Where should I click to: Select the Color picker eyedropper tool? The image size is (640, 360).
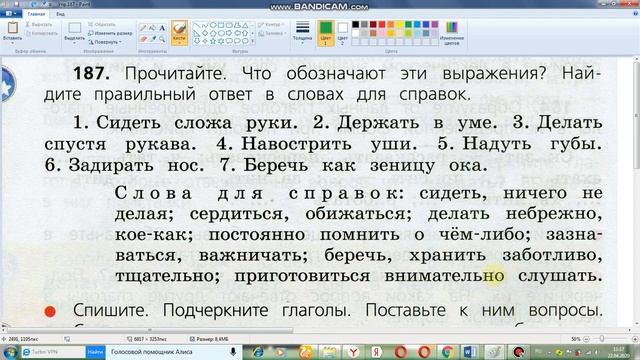tap(153, 39)
